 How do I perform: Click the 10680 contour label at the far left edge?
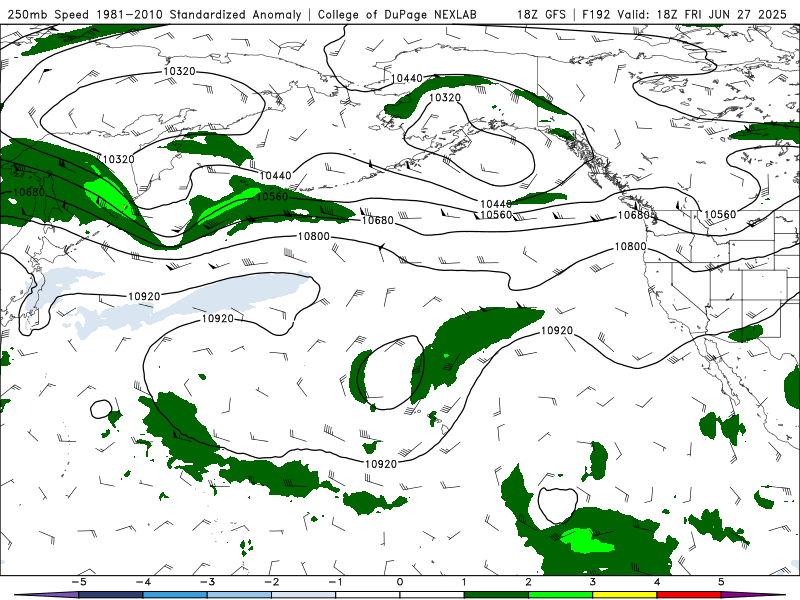pos(29,192)
